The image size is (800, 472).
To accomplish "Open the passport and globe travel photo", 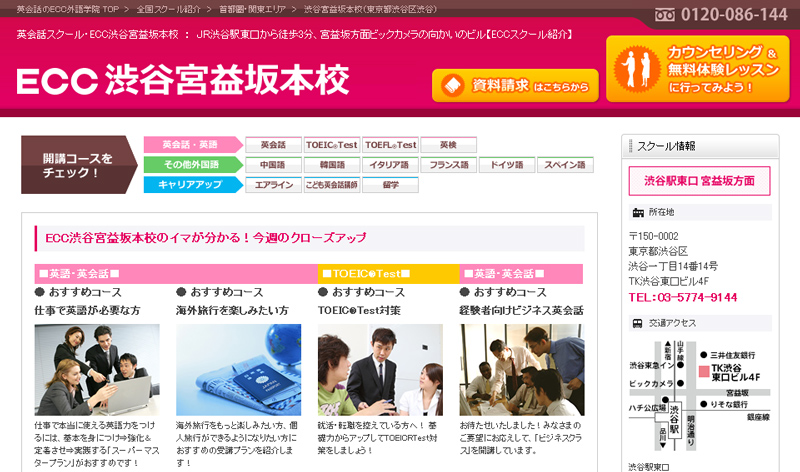I will (238, 369).
